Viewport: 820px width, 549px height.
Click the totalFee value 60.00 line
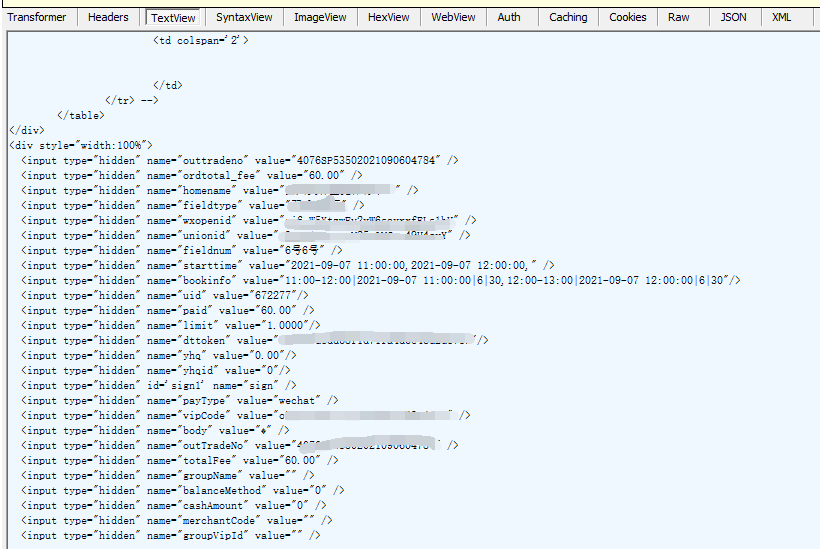click(x=179, y=461)
